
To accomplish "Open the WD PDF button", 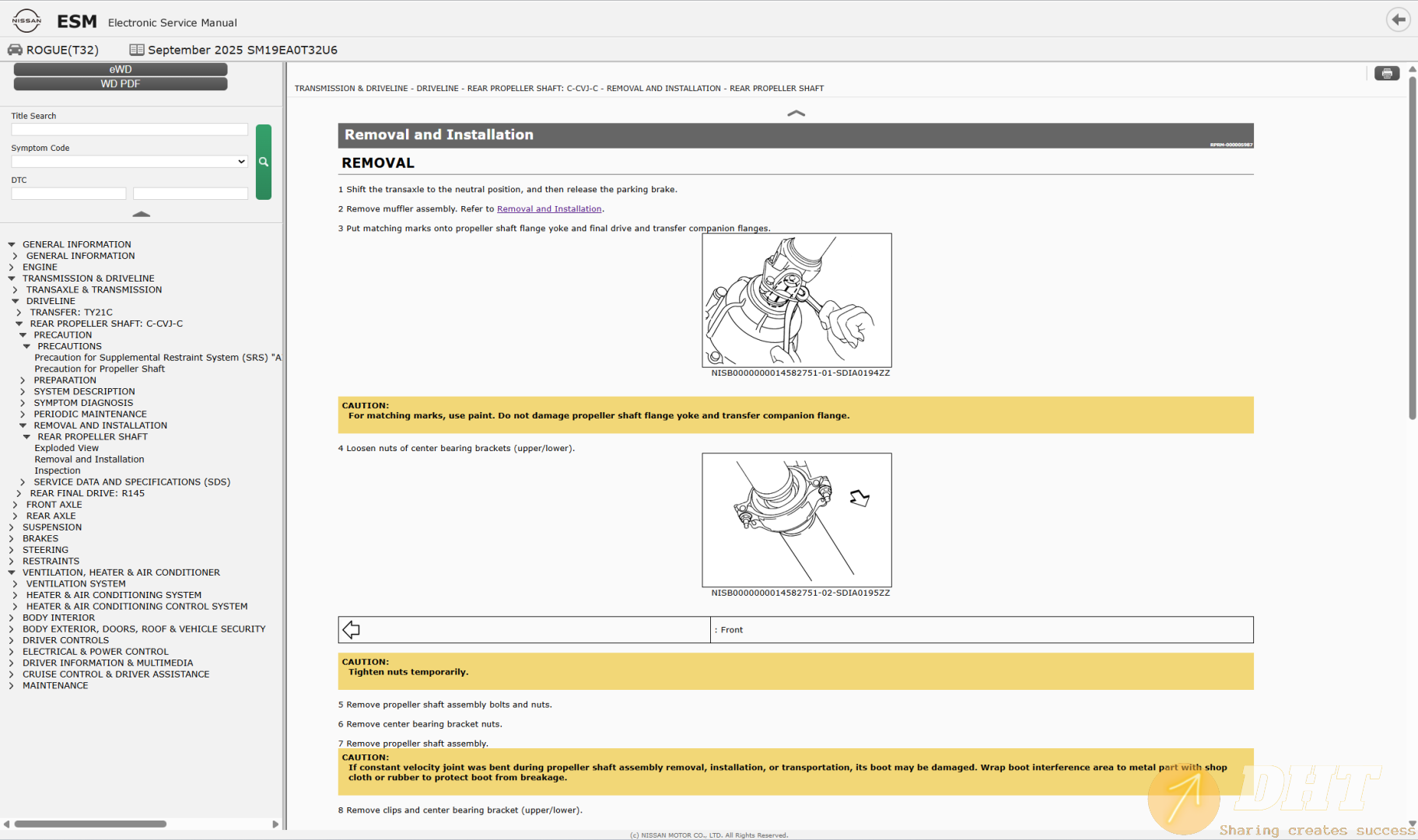I will [x=121, y=84].
